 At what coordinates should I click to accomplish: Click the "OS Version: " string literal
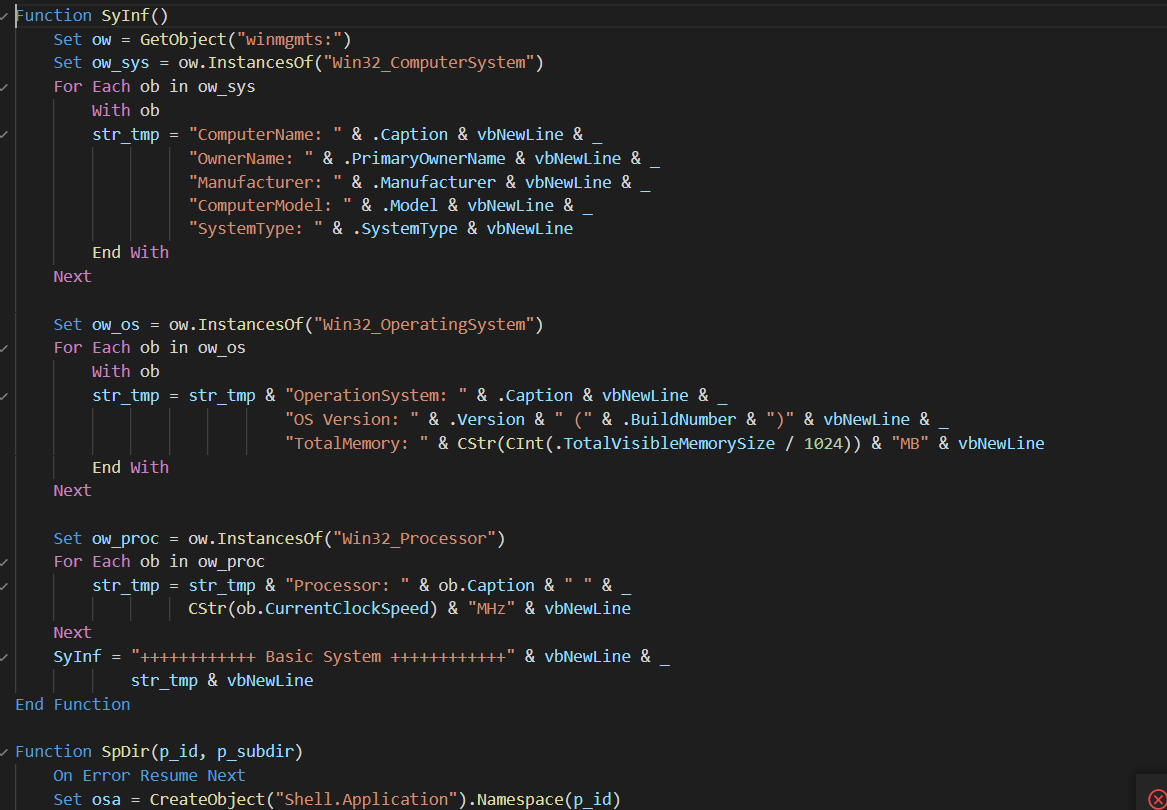tap(352, 420)
